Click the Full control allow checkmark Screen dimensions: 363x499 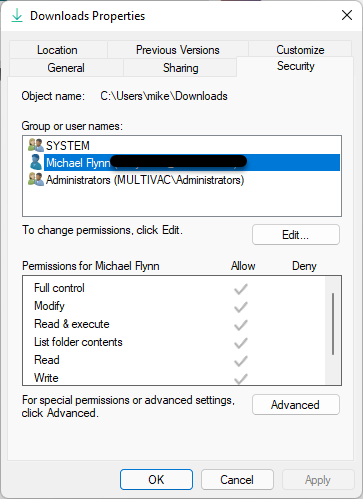[241, 289]
